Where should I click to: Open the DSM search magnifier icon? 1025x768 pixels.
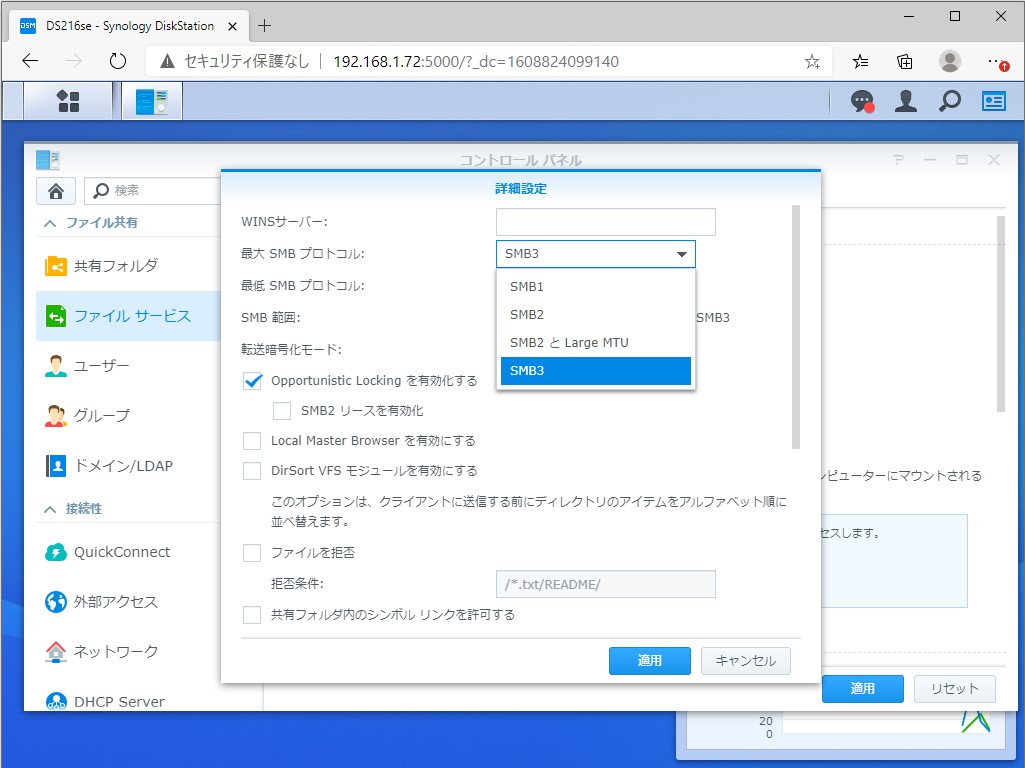[x=949, y=100]
